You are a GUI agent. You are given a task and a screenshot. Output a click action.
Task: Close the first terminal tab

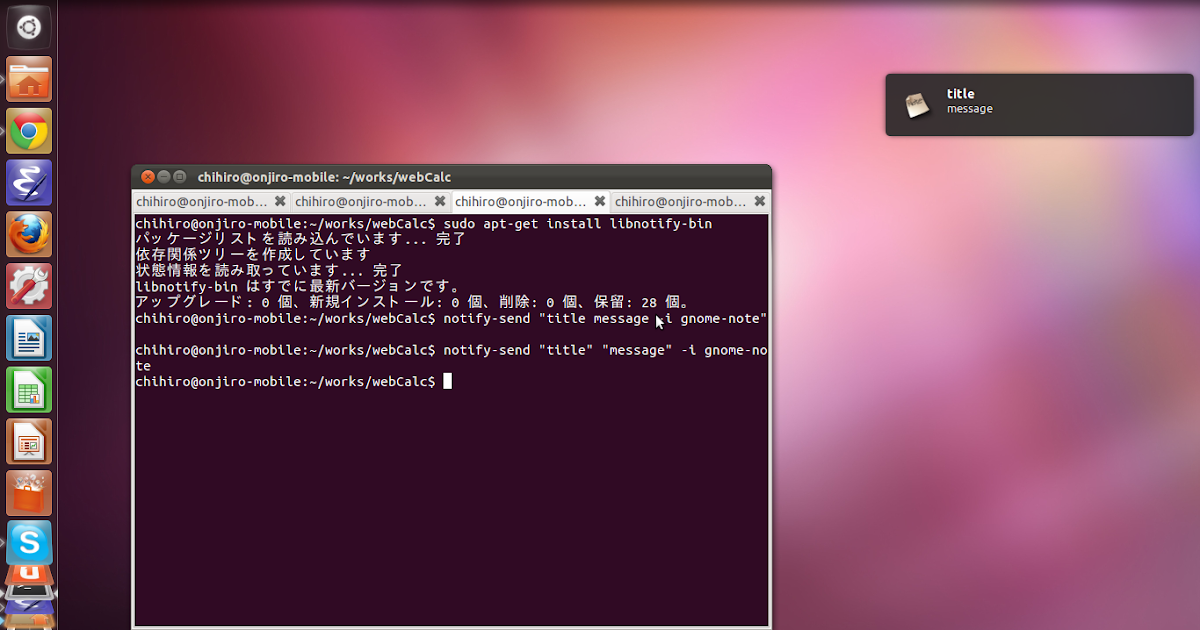coord(280,201)
